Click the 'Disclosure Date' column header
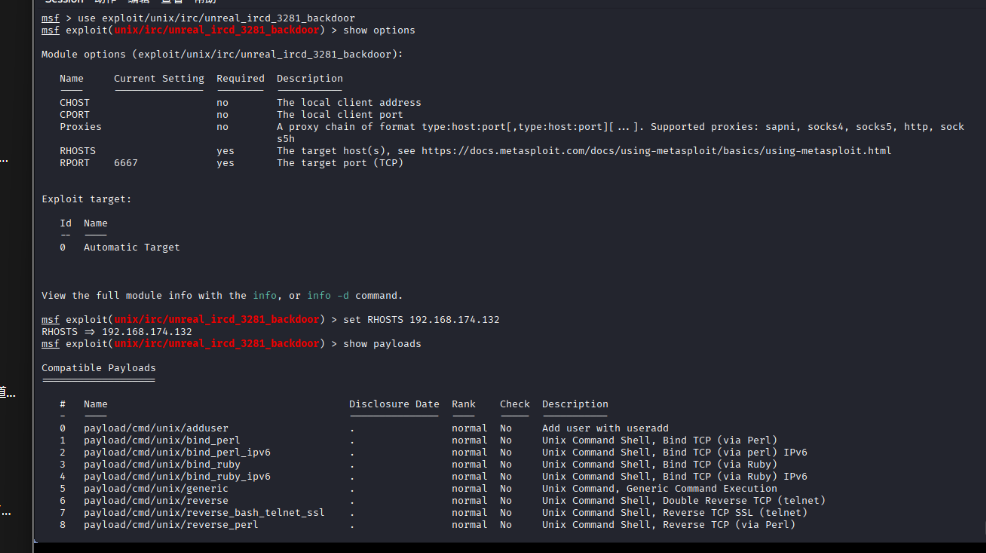This screenshot has height=553, width=986. coord(394,405)
